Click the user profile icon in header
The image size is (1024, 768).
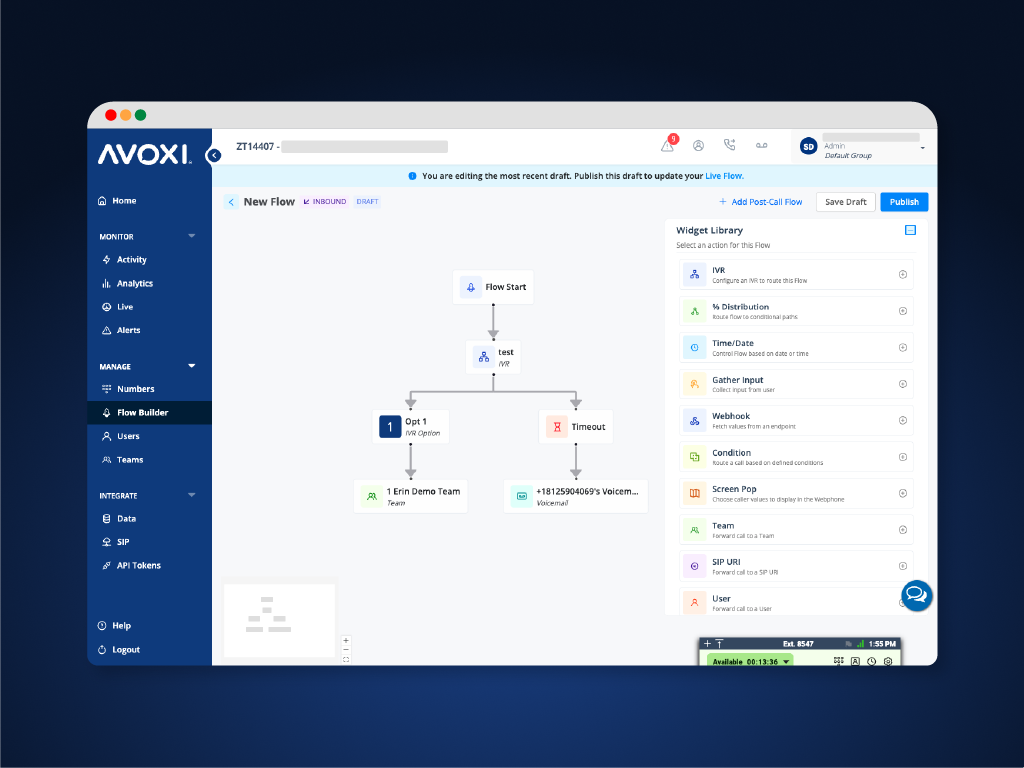point(698,146)
